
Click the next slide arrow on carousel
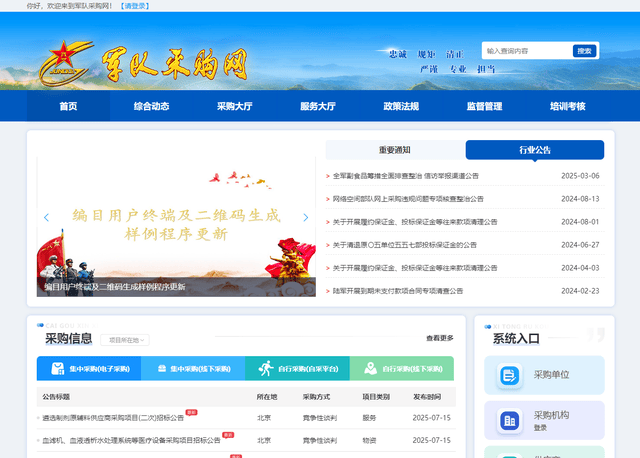click(x=306, y=217)
